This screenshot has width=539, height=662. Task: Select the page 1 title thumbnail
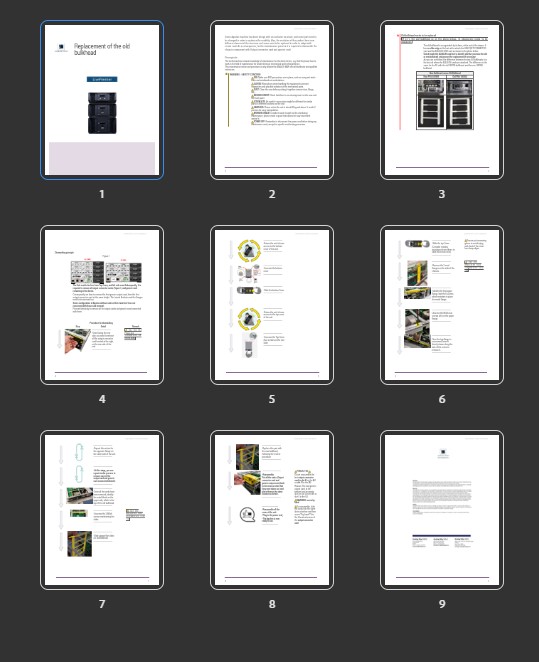(102, 100)
